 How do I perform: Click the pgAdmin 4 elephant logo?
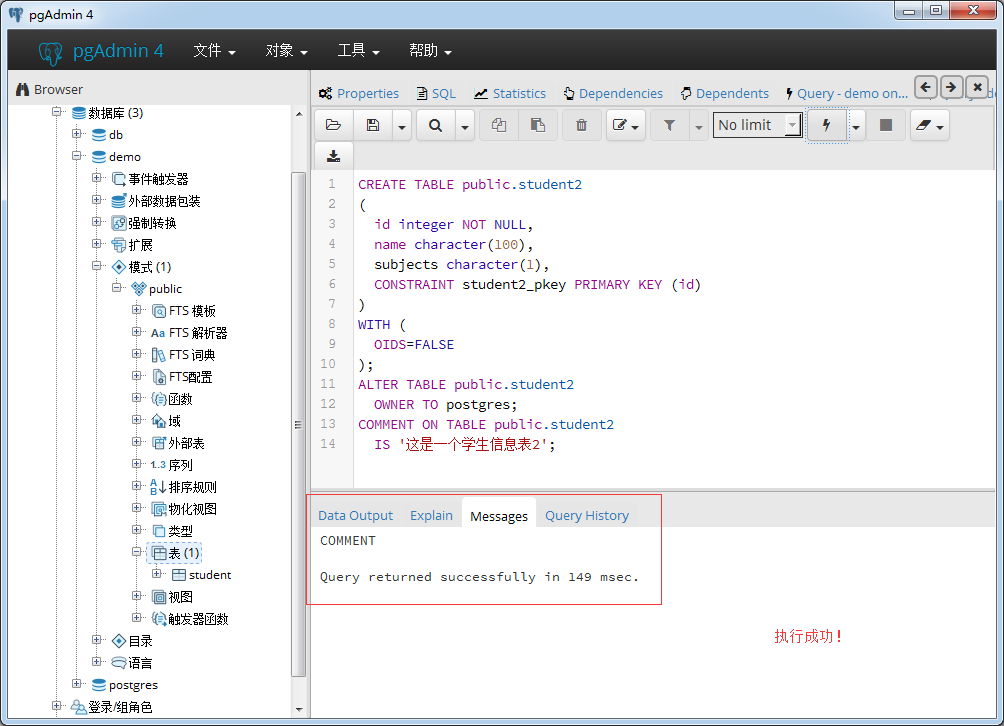click(x=51, y=51)
